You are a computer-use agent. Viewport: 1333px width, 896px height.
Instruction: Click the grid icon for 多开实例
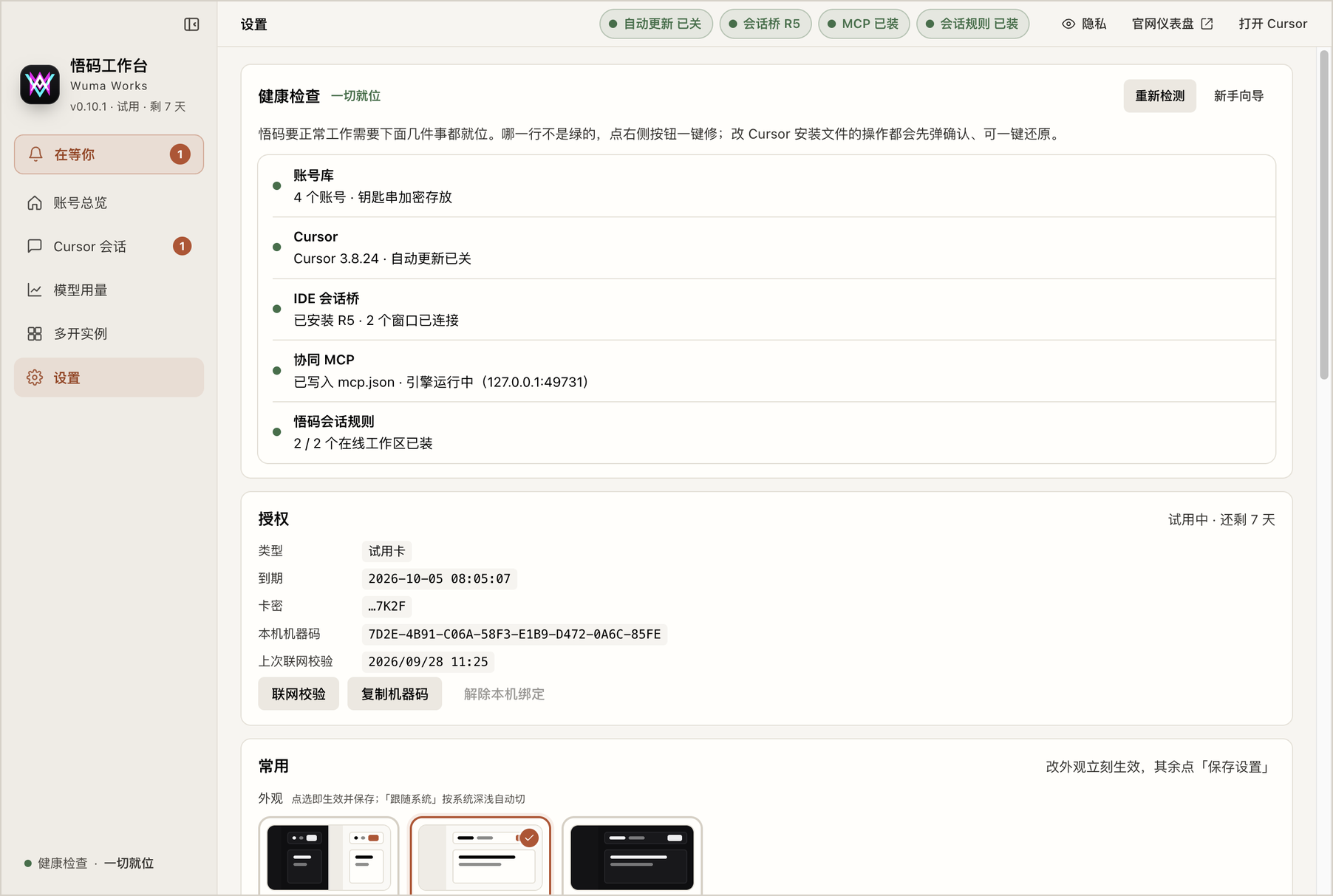pyautogui.click(x=35, y=334)
